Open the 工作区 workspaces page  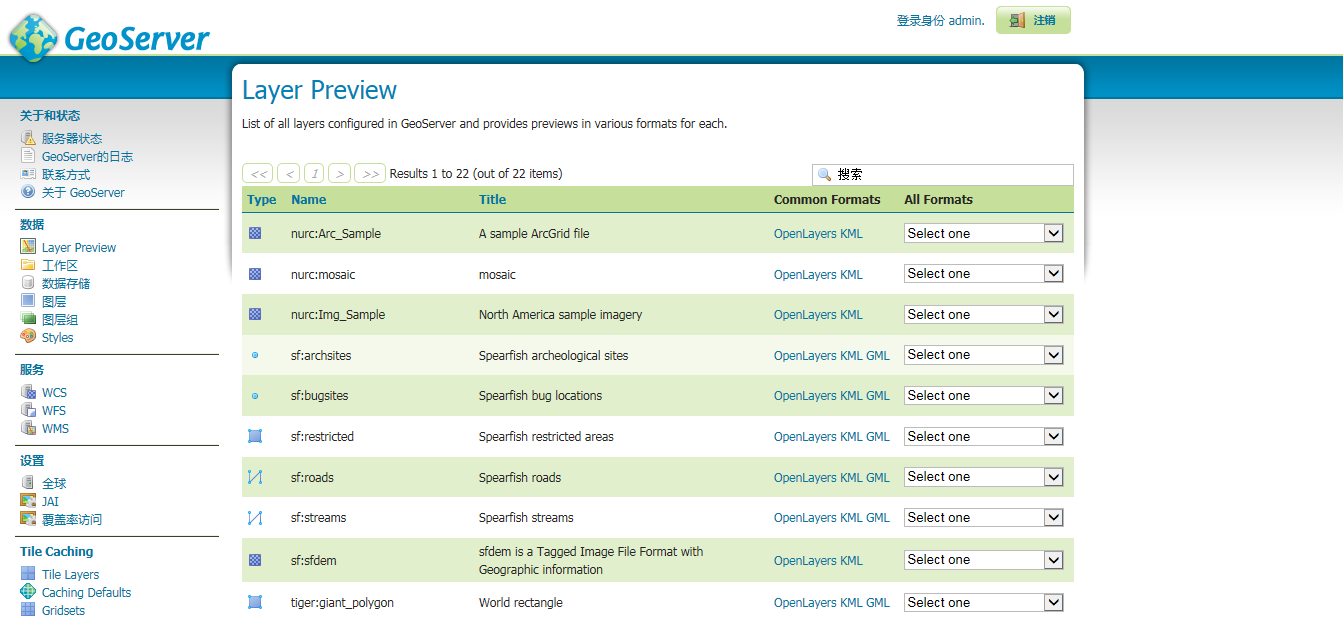coord(60,265)
